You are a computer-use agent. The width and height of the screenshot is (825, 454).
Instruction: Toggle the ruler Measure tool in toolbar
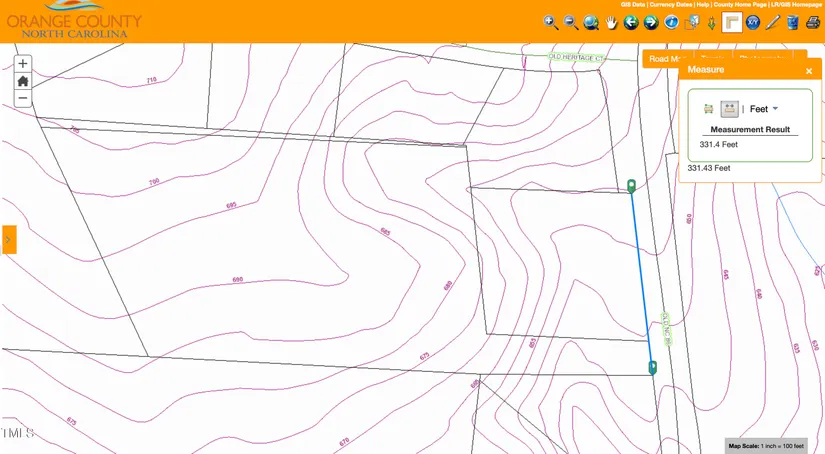click(732, 22)
